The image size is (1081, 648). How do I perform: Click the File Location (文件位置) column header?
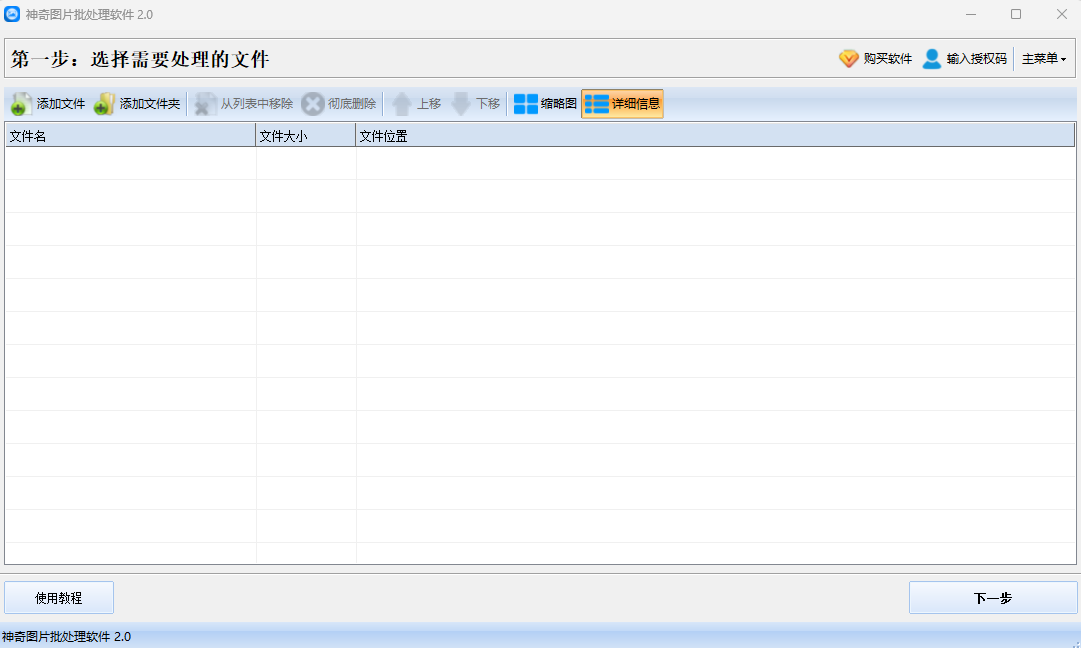click(x=715, y=136)
